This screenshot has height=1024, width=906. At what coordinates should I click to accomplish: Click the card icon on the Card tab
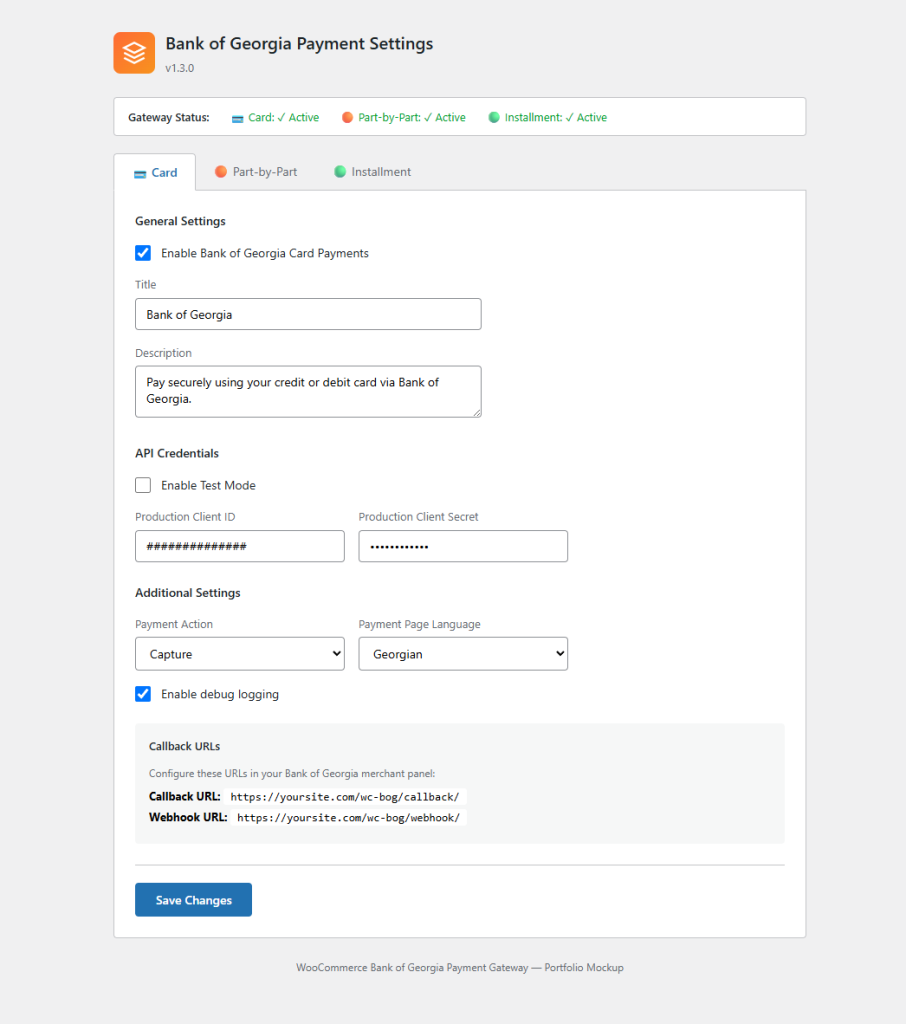140,174
